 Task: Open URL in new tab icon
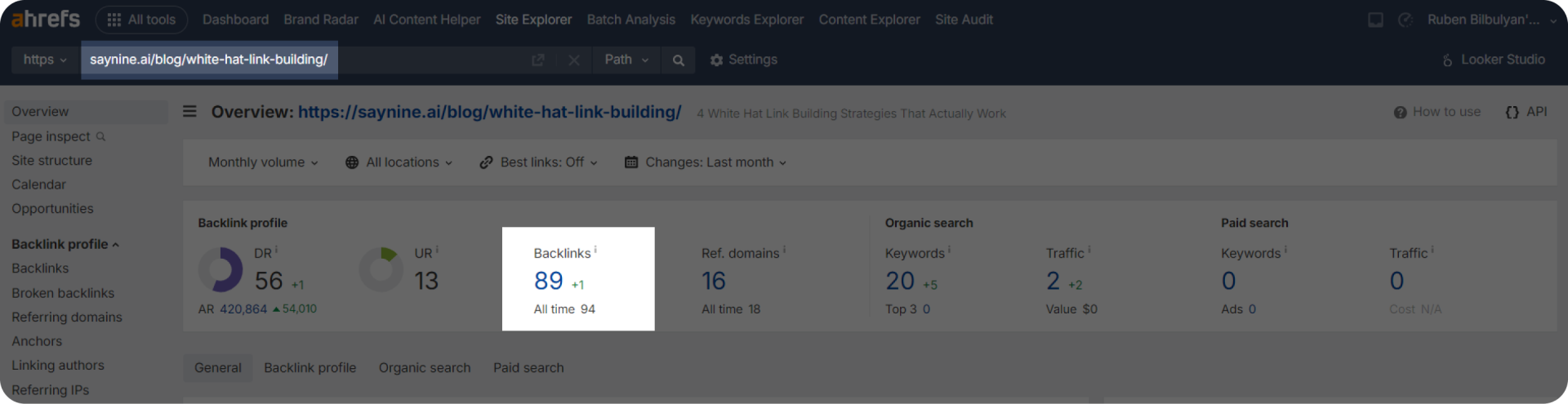pos(538,60)
